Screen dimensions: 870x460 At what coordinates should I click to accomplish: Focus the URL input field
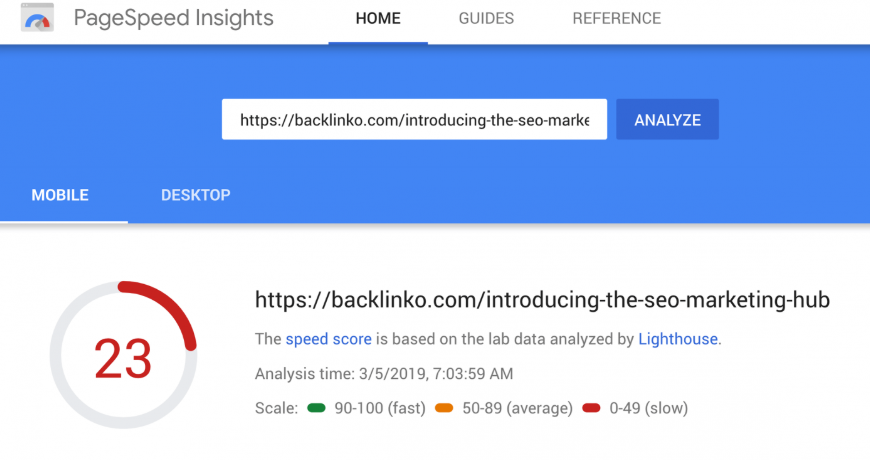click(x=414, y=119)
